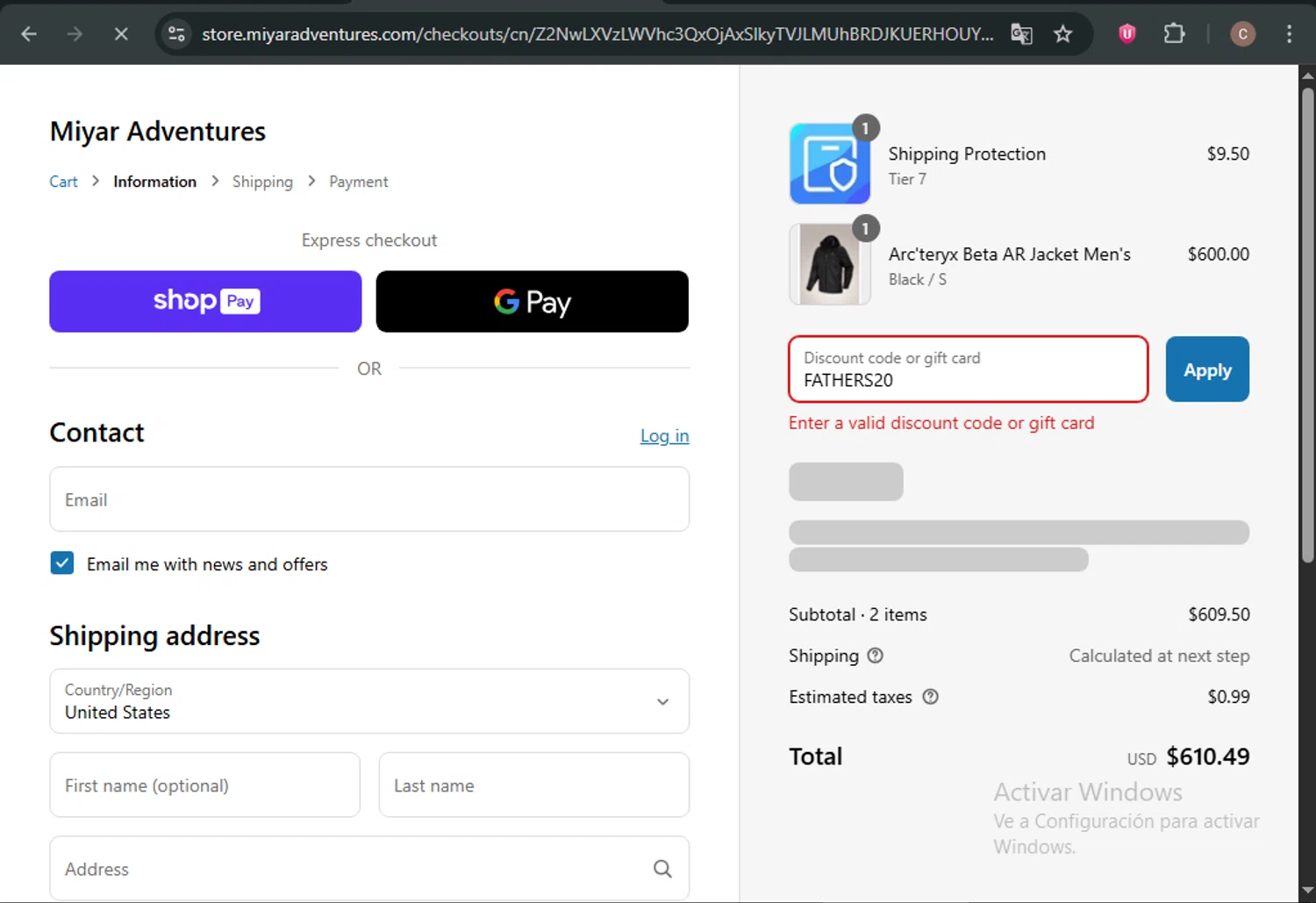Click First name (optional) field
This screenshot has height=903, width=1316.
pyautogui.click(x=205, y=785)
